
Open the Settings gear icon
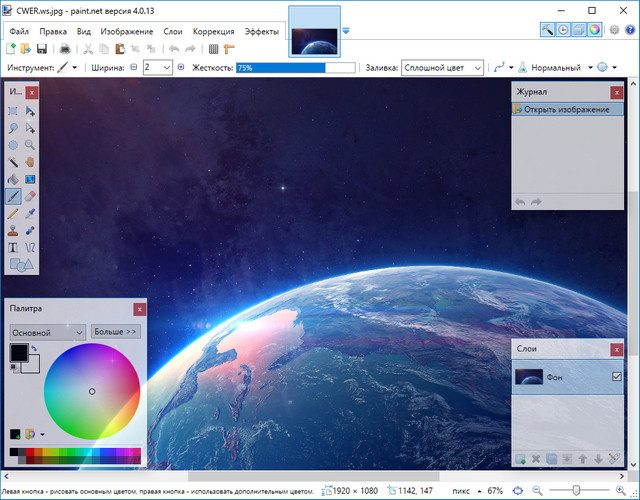(614, 30)
